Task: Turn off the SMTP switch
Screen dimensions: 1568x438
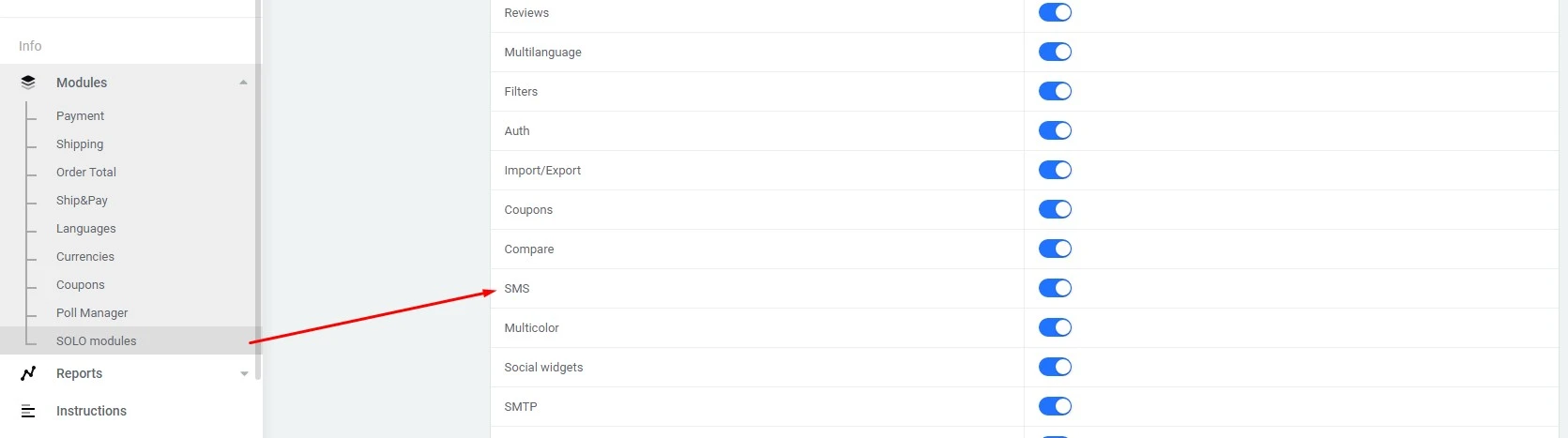Action: tap(1055, 406)
